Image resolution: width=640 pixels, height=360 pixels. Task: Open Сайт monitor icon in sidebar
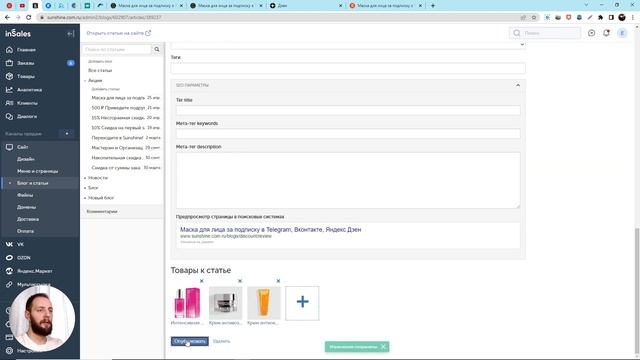point(9,147)
